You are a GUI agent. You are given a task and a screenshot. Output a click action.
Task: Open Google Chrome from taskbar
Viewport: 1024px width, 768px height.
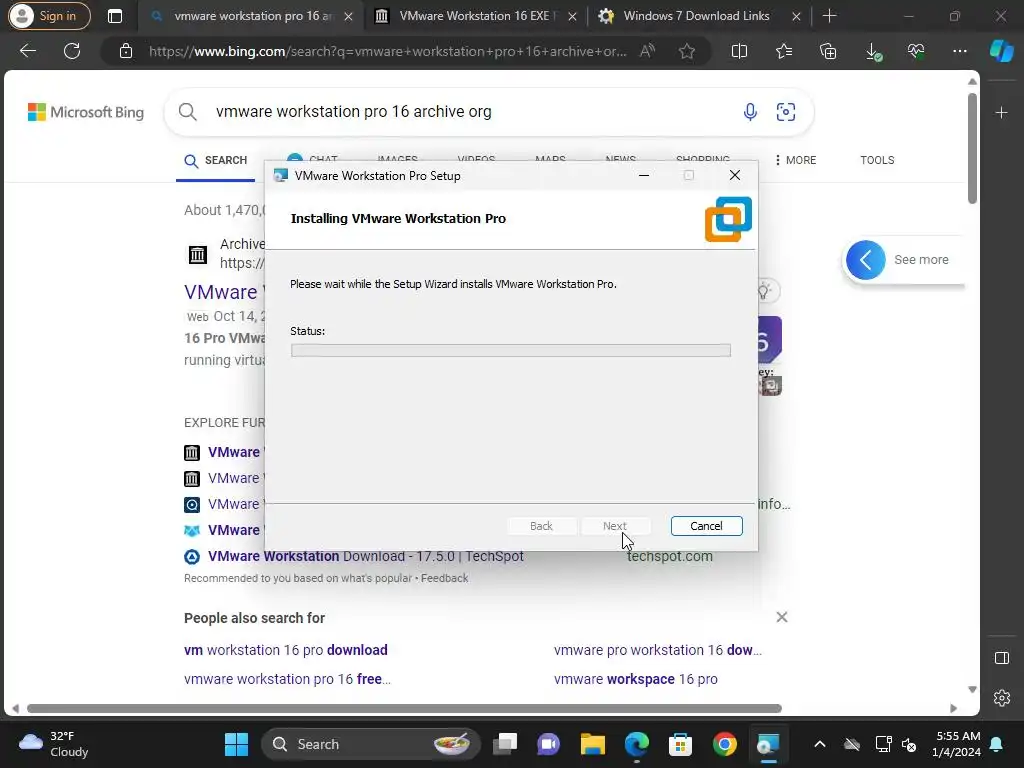coord(724,744)
